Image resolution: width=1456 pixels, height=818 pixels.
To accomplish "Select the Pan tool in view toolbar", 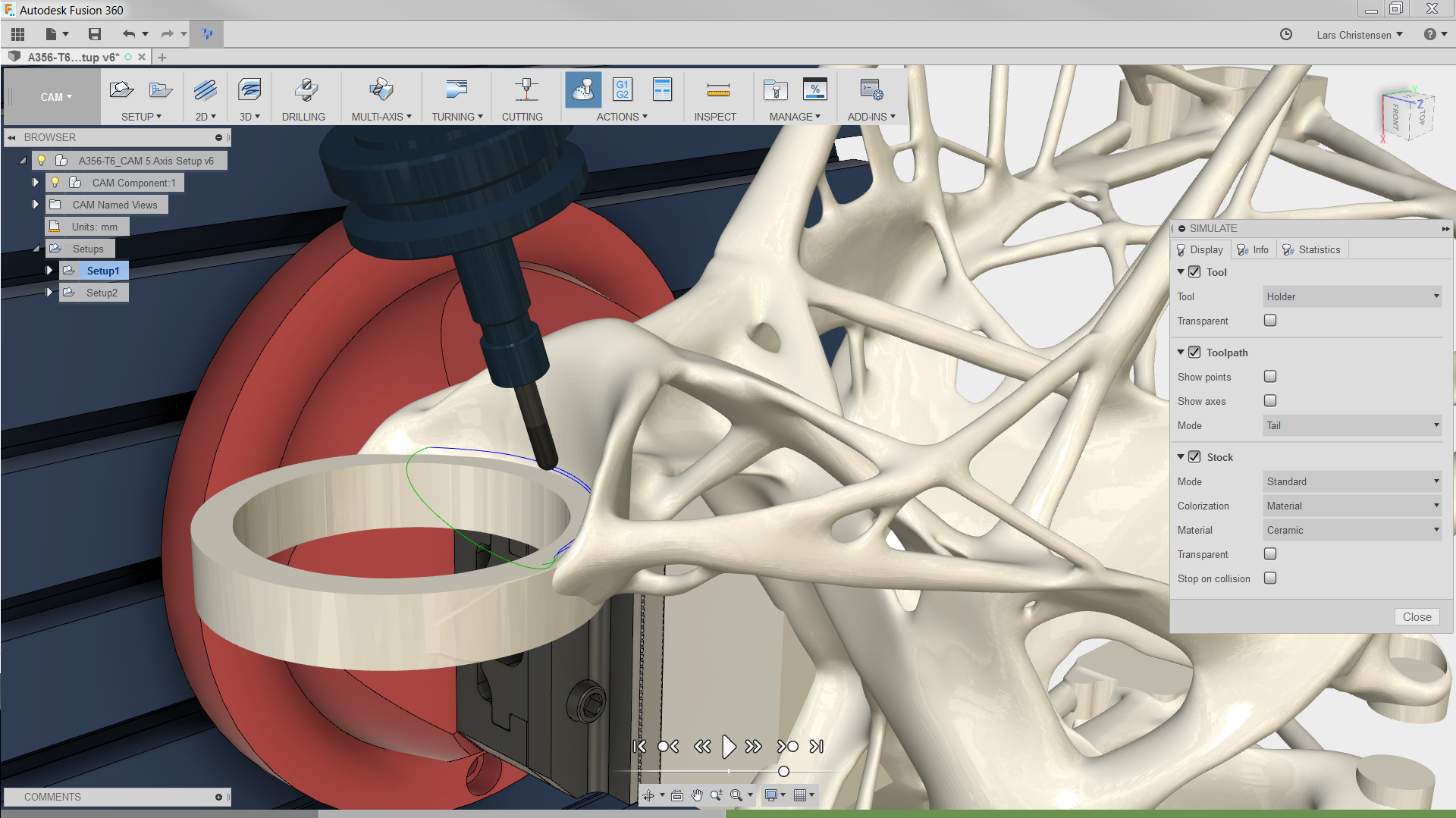I will tap(696, 795).
